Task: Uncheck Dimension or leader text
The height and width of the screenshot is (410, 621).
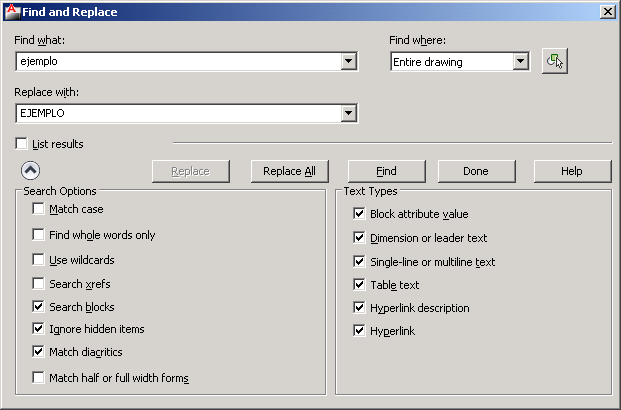Action: [359, 238]
